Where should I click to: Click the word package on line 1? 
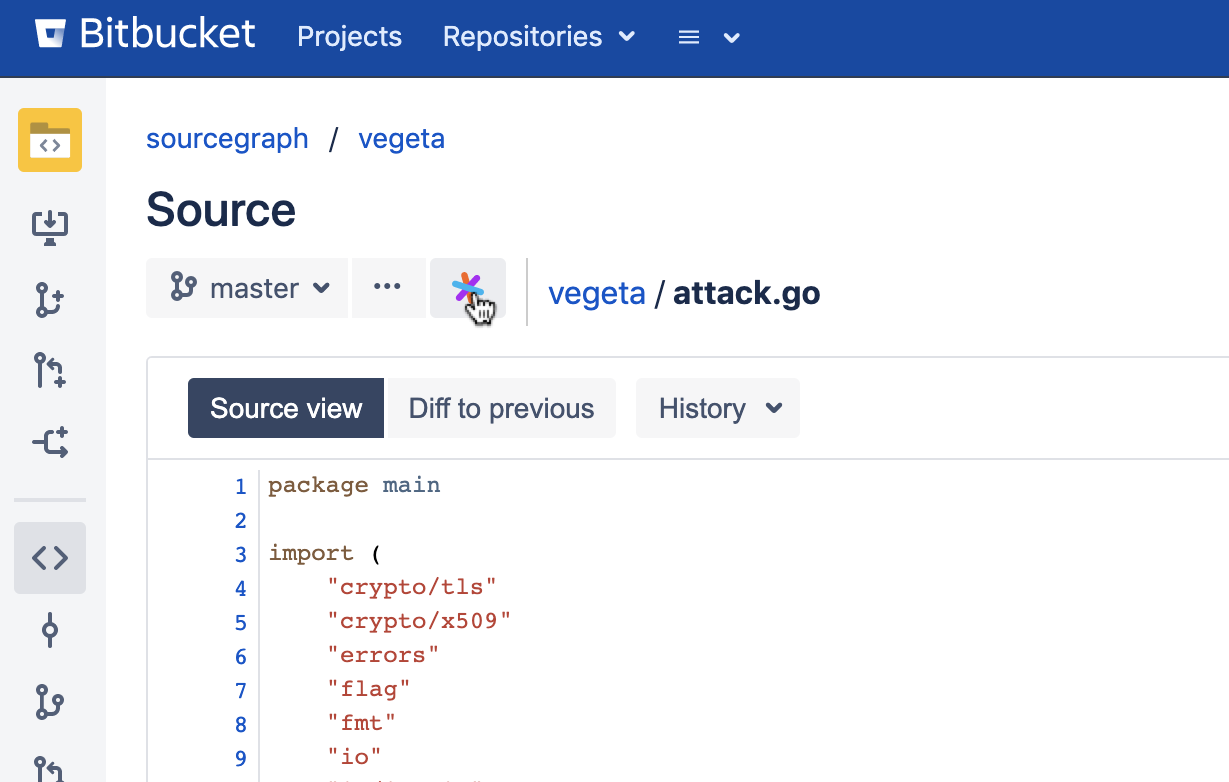click(318, 486)
